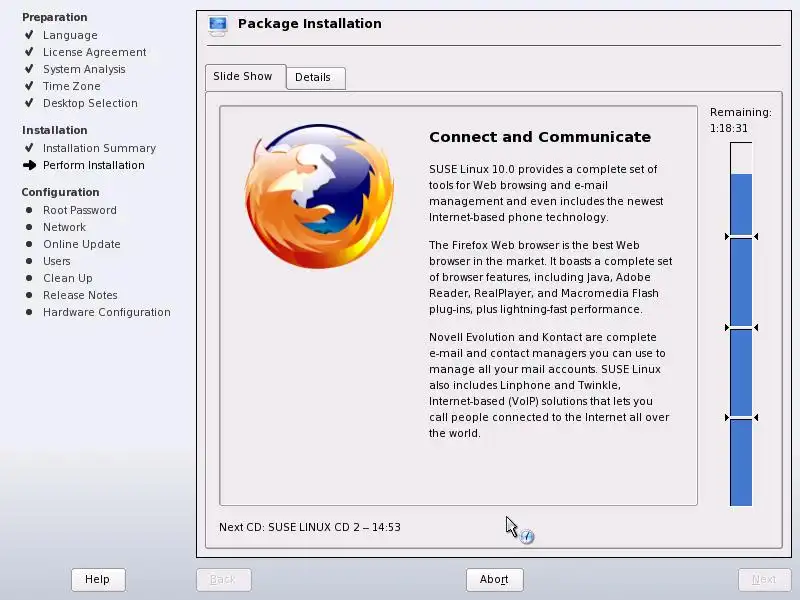Image resolution: width=800 pixels, height=600 pixels.
Task: Click the Configuration section heading
Action: (x=60, y=192)
